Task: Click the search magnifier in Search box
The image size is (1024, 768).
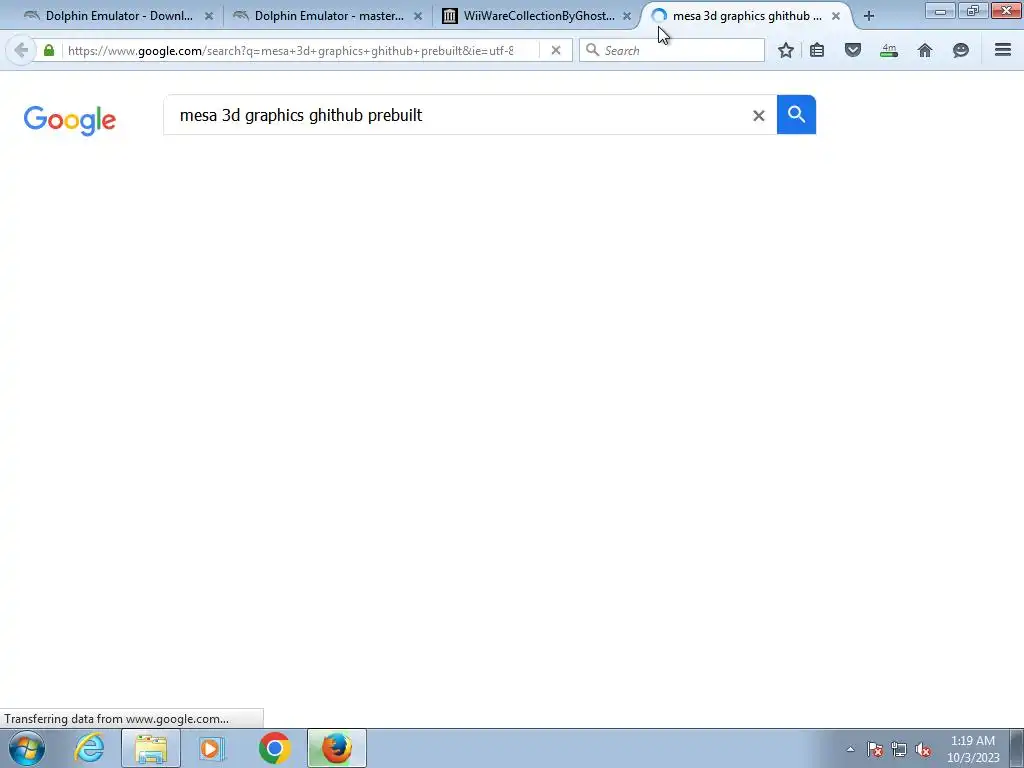Action: (592, 50)
